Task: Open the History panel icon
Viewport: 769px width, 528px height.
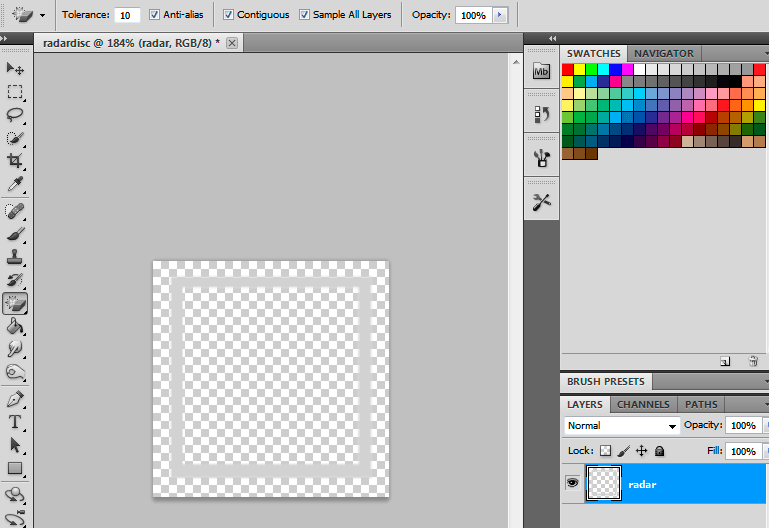Action: click(541, 114)
